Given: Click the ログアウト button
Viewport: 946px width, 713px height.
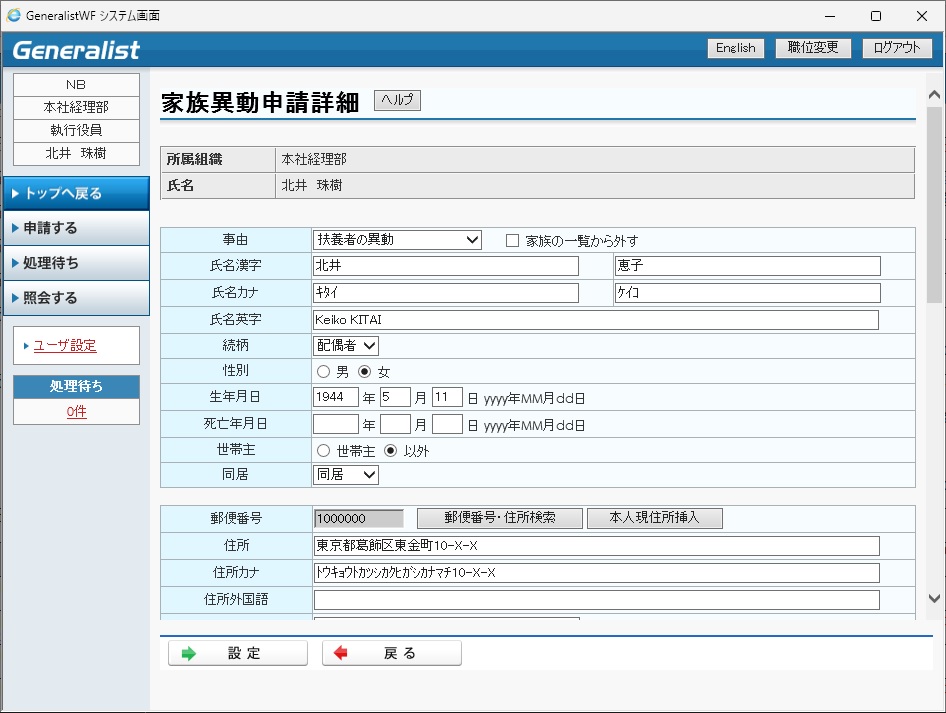Looking at the screenshot, I should (896, 48).
